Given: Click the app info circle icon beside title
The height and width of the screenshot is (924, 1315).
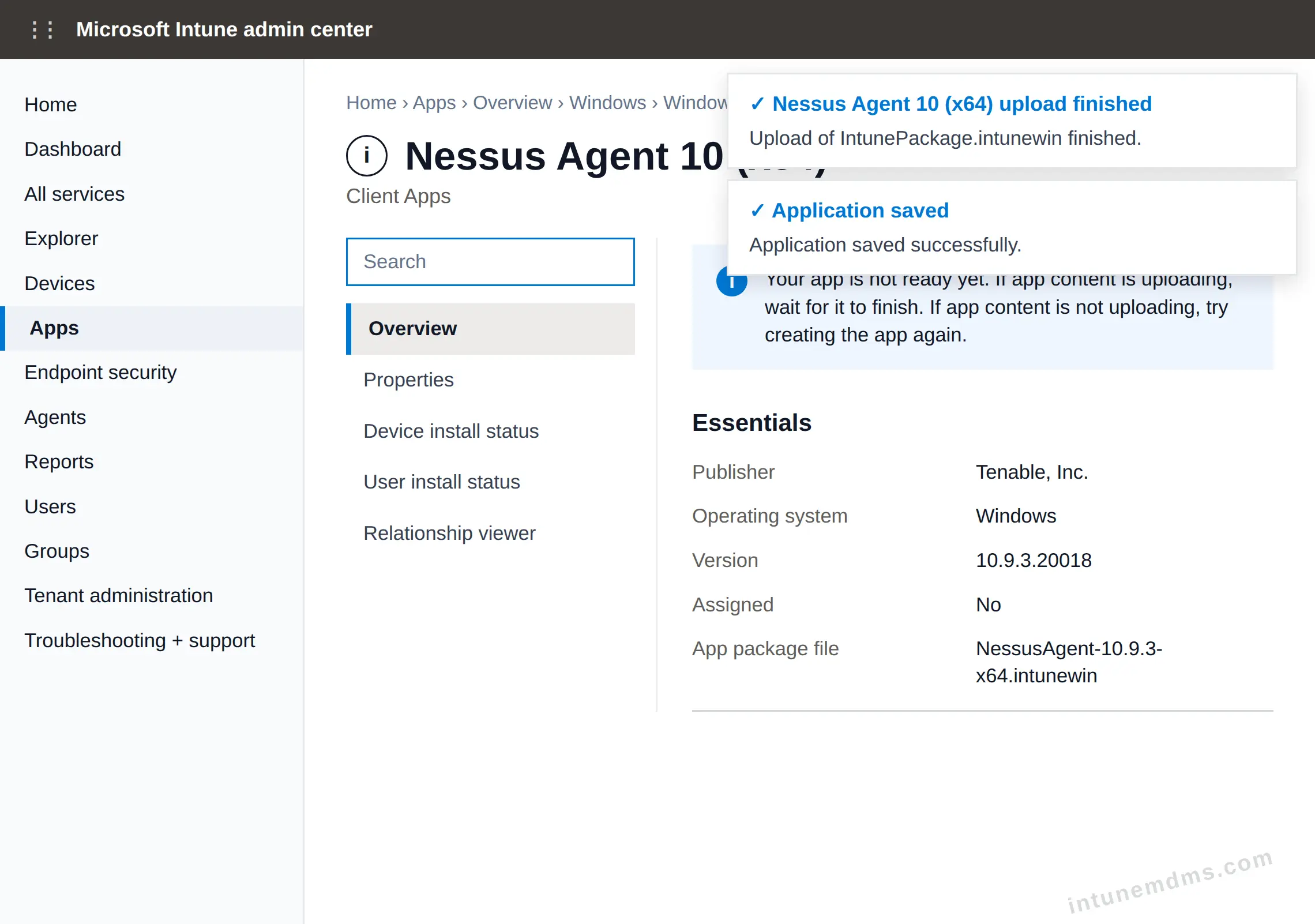Looking at the screenshot, I should [367, 156].
